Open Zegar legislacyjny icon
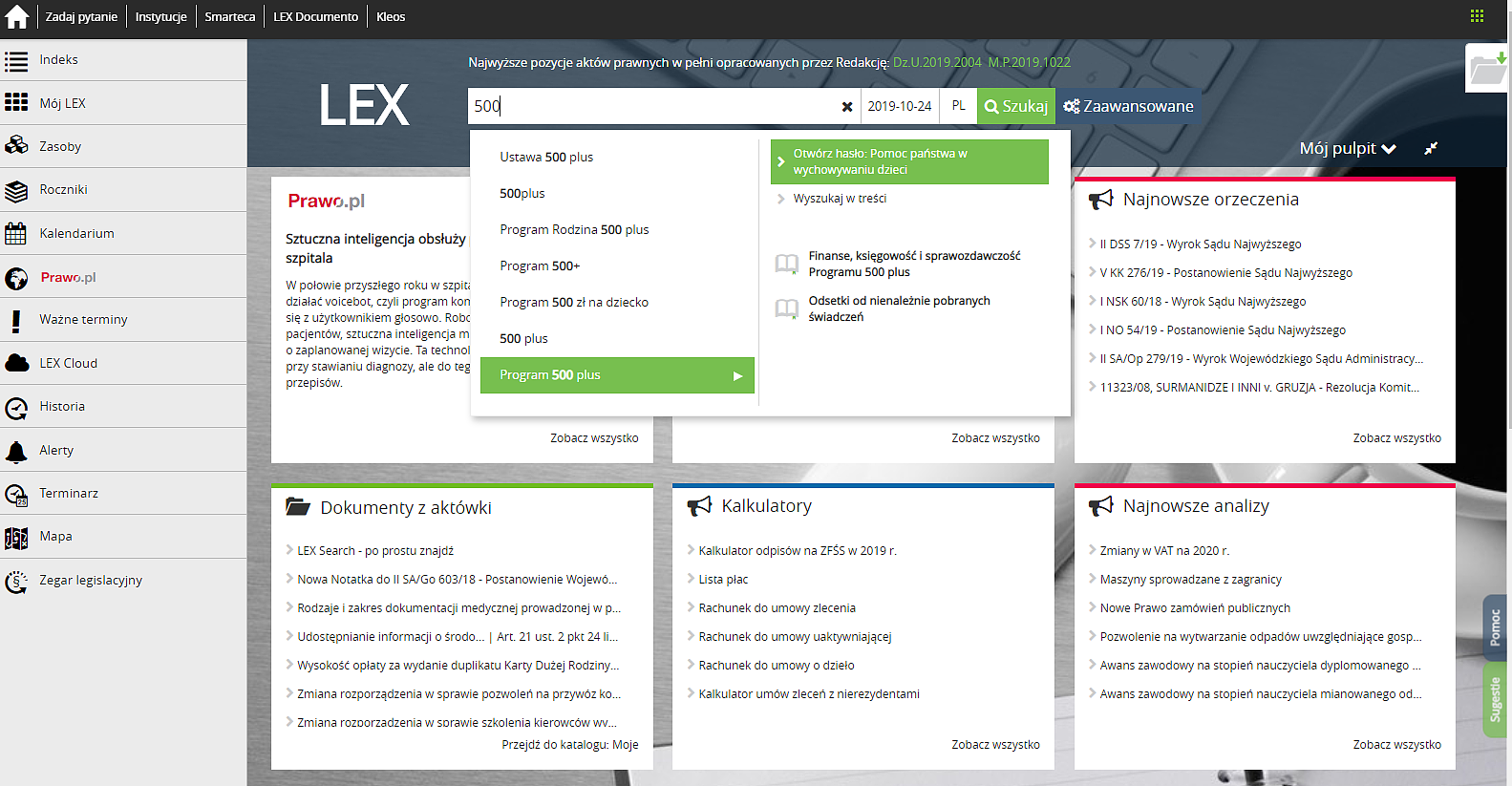Image resolution: width=1512 pixels, height=786 pixels. tap(16, 582)
